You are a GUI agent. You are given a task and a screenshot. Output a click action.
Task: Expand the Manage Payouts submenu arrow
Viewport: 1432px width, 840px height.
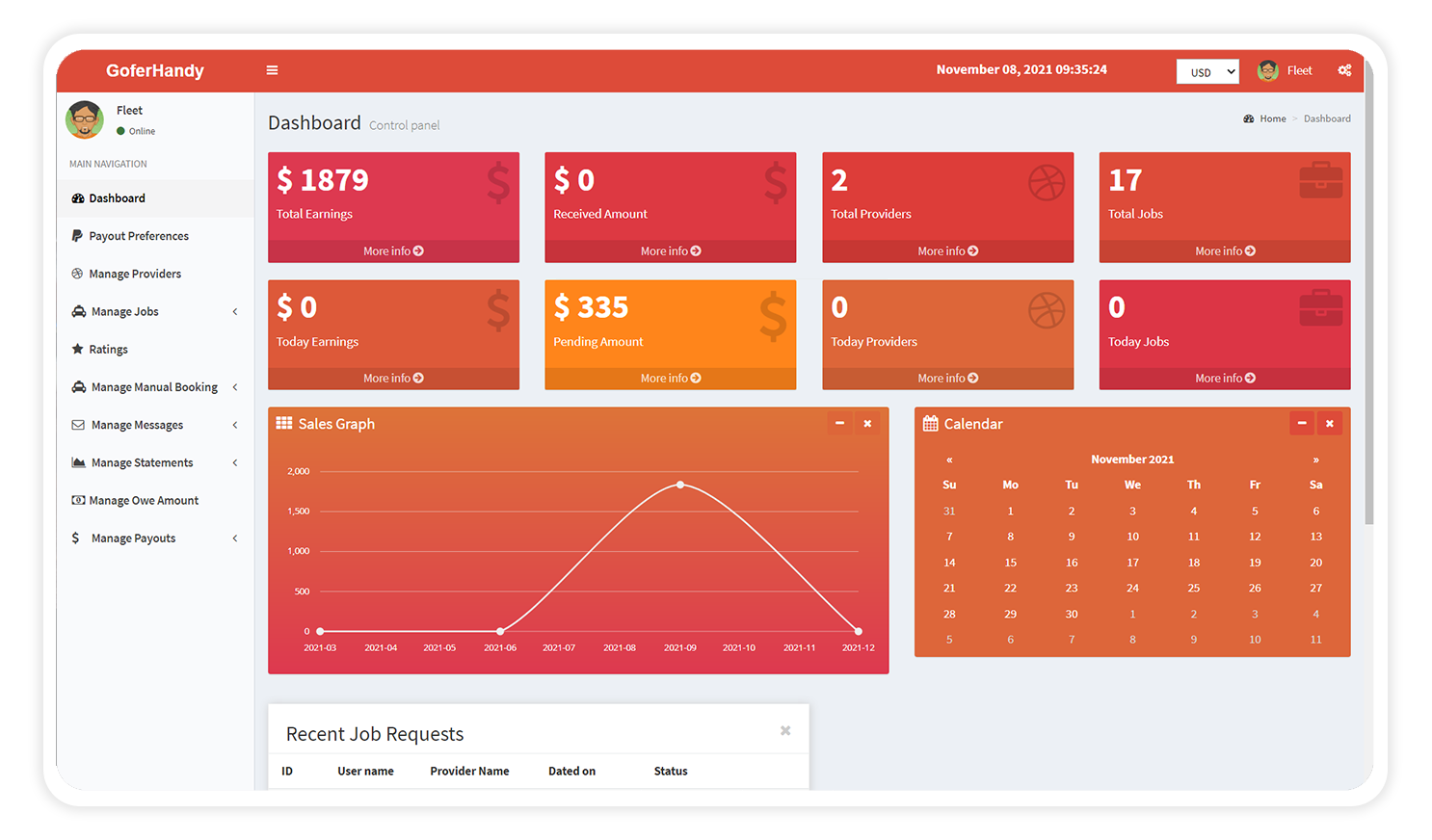[x=235, y=538]
